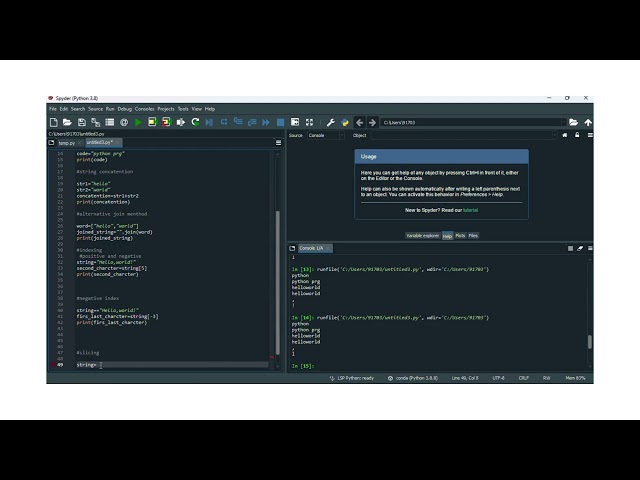Viewport: 640px width, 480px height.
Task: Save all files using the toolbar icon
Action: [96, 122]
